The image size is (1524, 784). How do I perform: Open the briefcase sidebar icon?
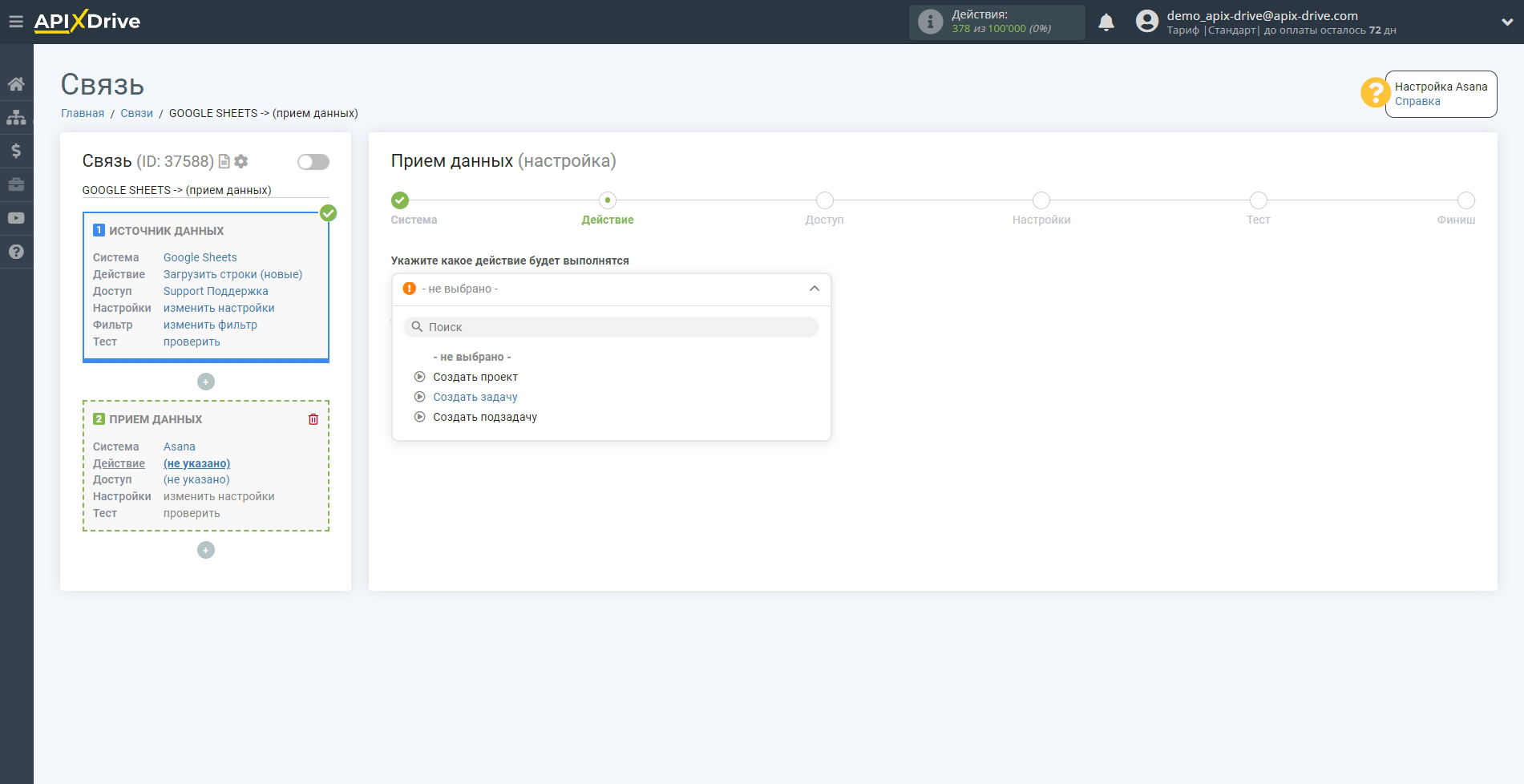pyautogui.click(x=16, y=184)
